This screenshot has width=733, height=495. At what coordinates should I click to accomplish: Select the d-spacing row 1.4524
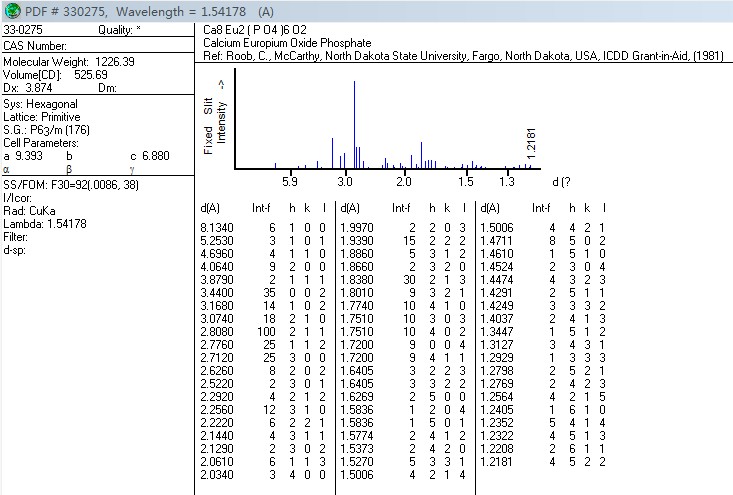[x=543, y=267]
